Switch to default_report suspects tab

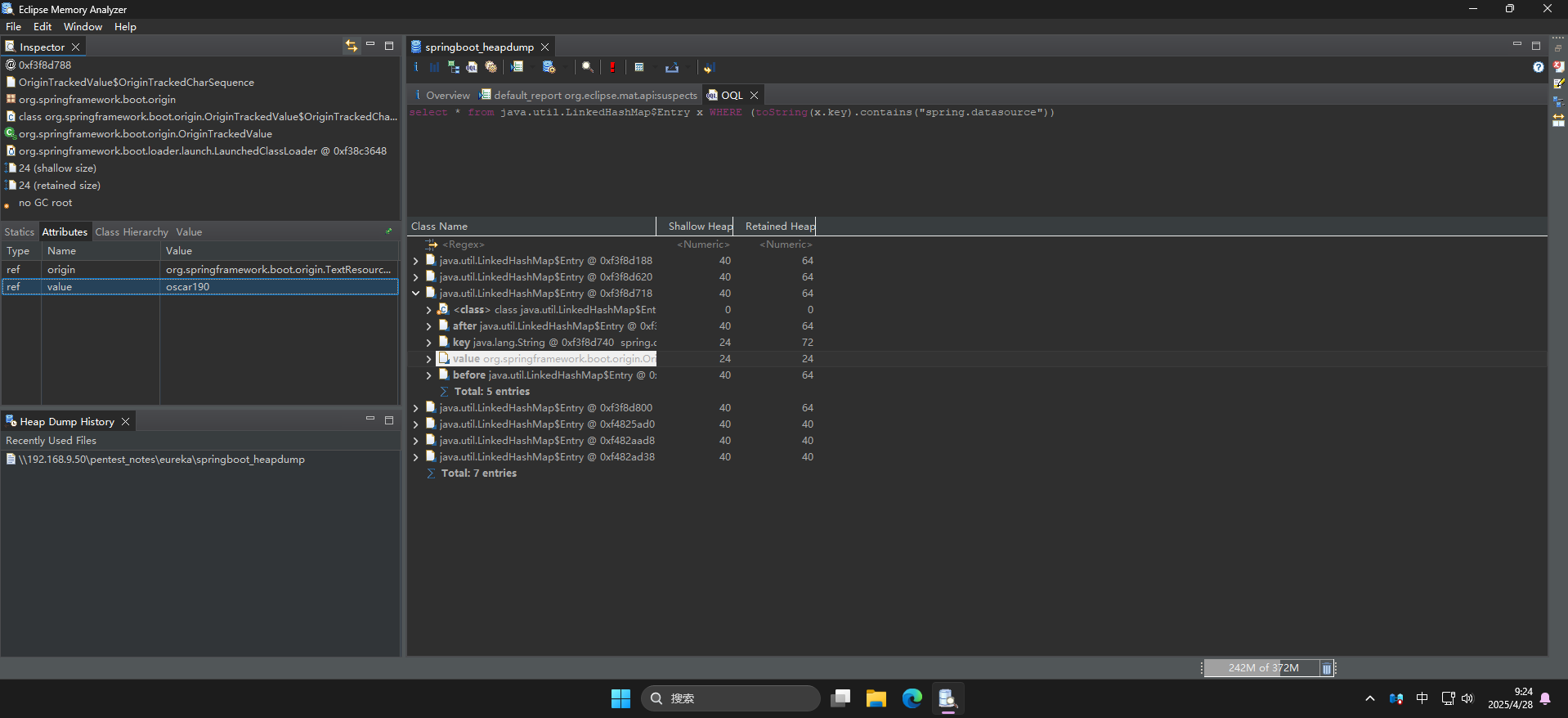coord(589,95)
